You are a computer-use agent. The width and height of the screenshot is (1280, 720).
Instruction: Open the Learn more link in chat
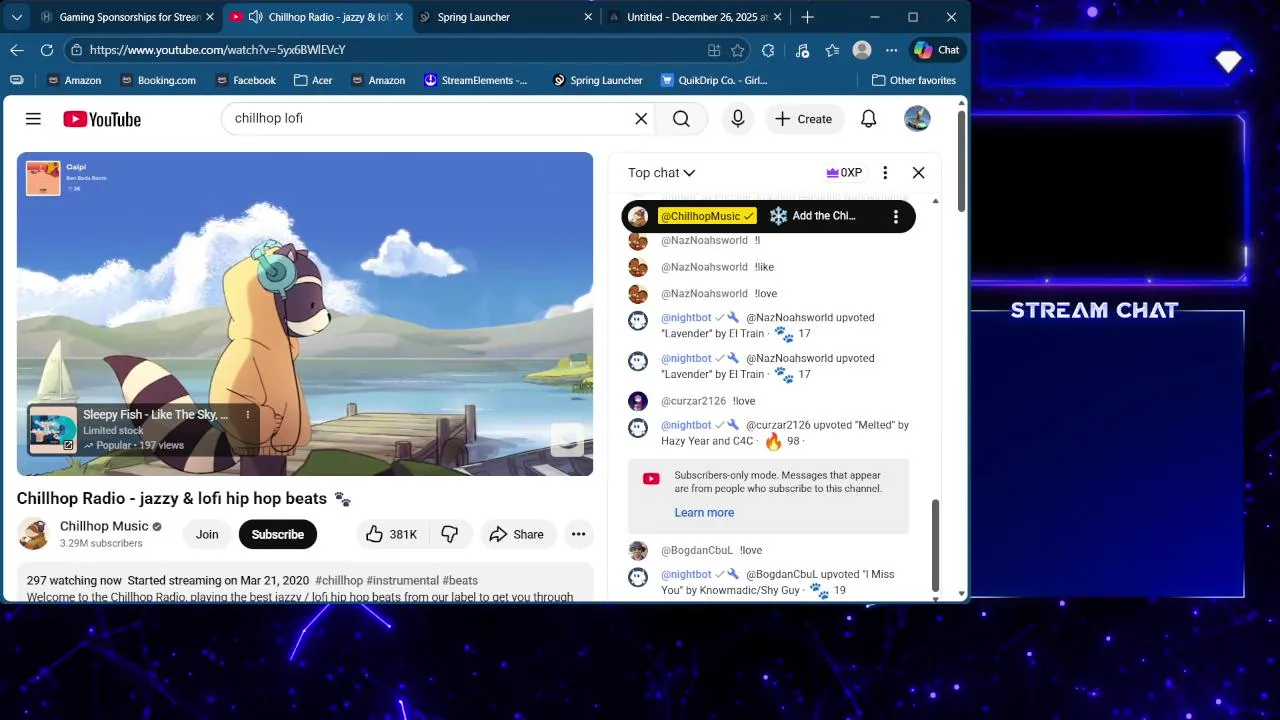click(x=704, y=512)
